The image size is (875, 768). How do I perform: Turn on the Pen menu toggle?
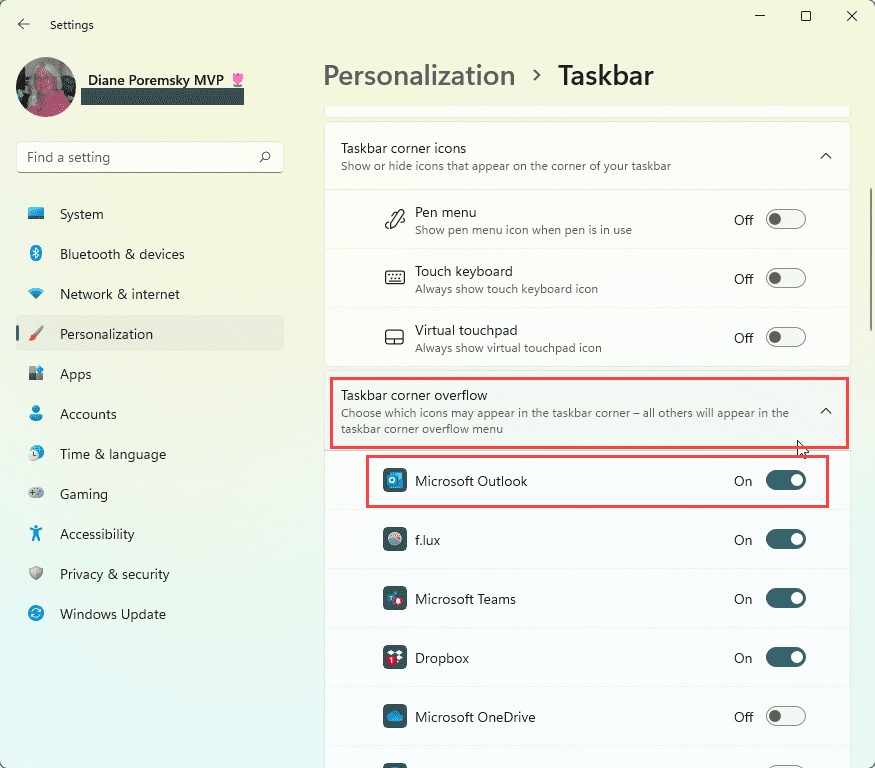click(786, 219)
